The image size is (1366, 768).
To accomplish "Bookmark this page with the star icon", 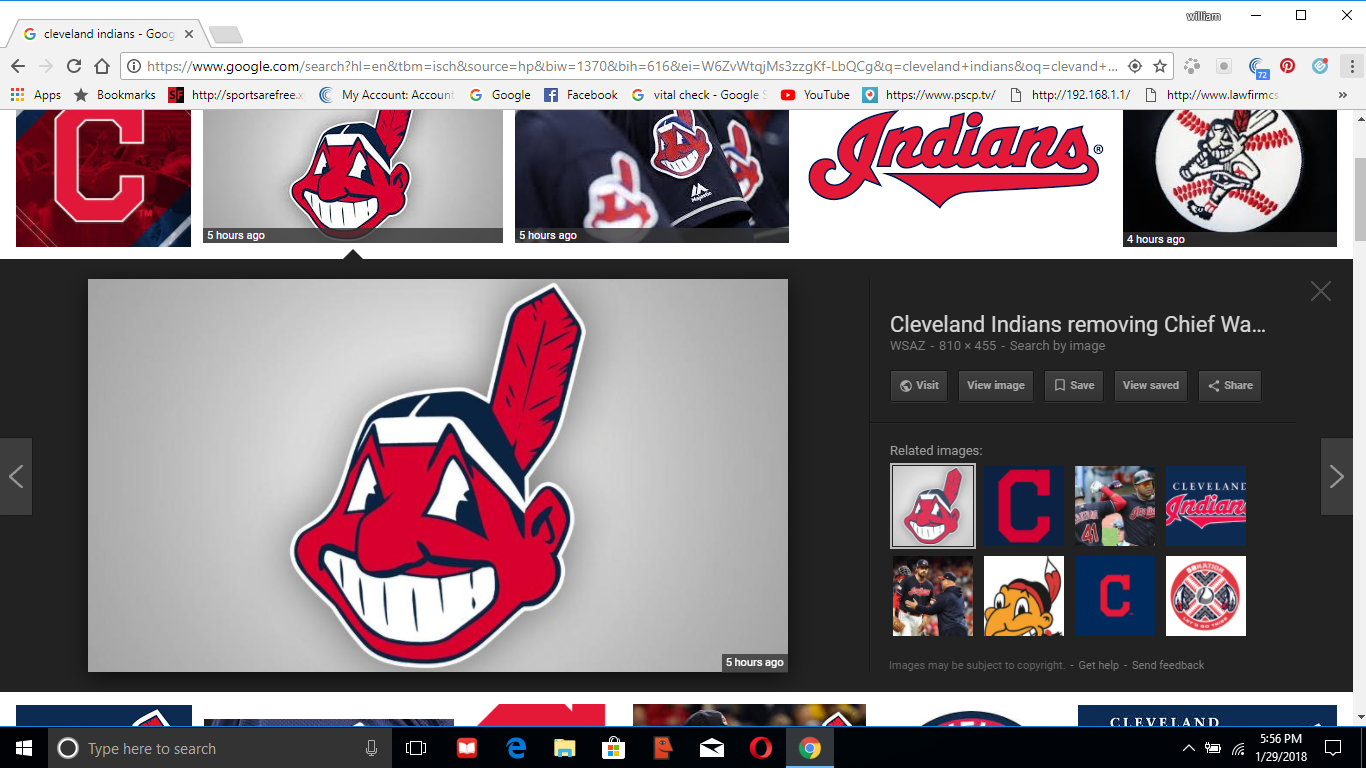I will pos(1160,66).
